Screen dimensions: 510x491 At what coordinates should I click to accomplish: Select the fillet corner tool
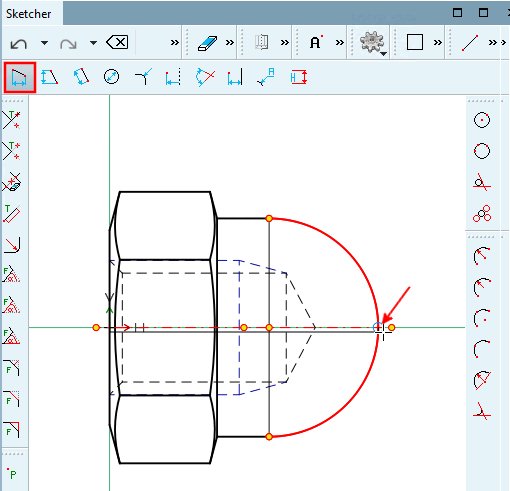point(12,245)
